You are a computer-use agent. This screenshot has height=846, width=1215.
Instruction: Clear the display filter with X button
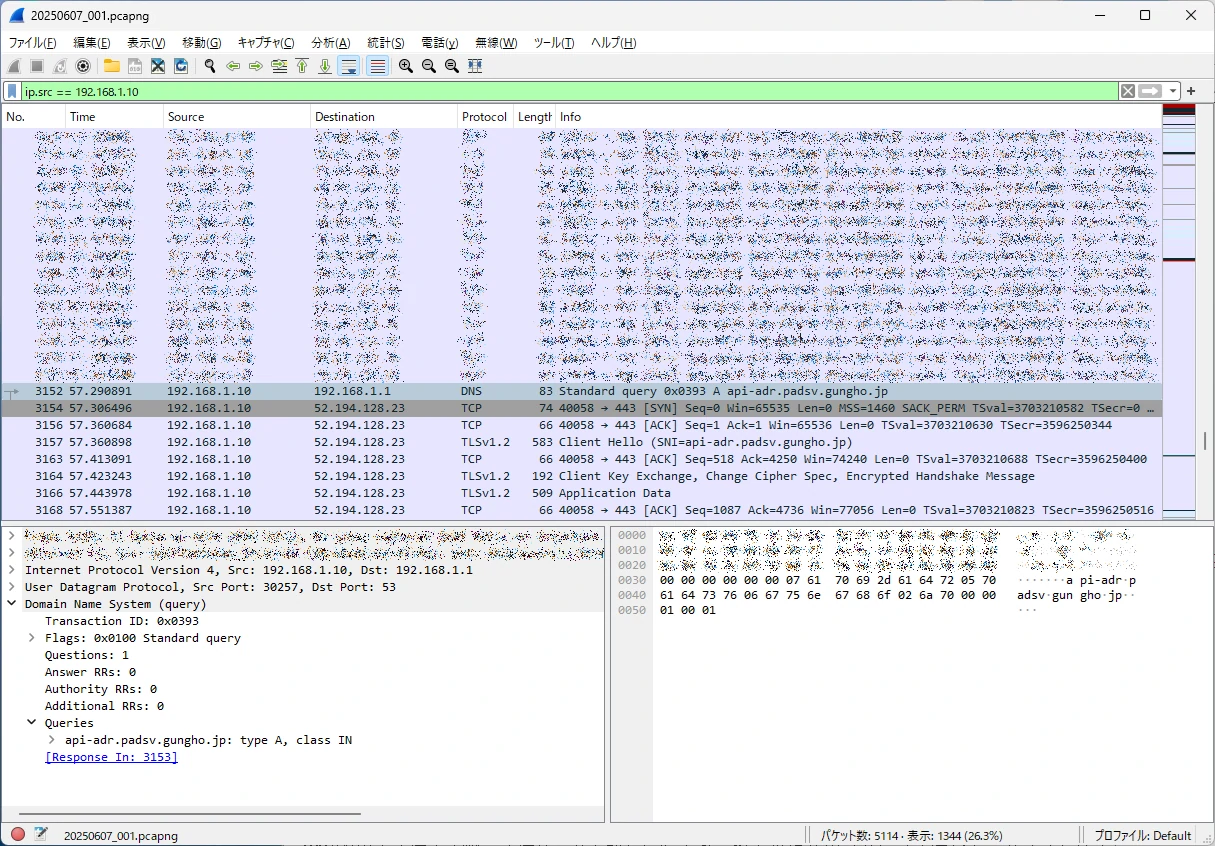pos(1128,91)
